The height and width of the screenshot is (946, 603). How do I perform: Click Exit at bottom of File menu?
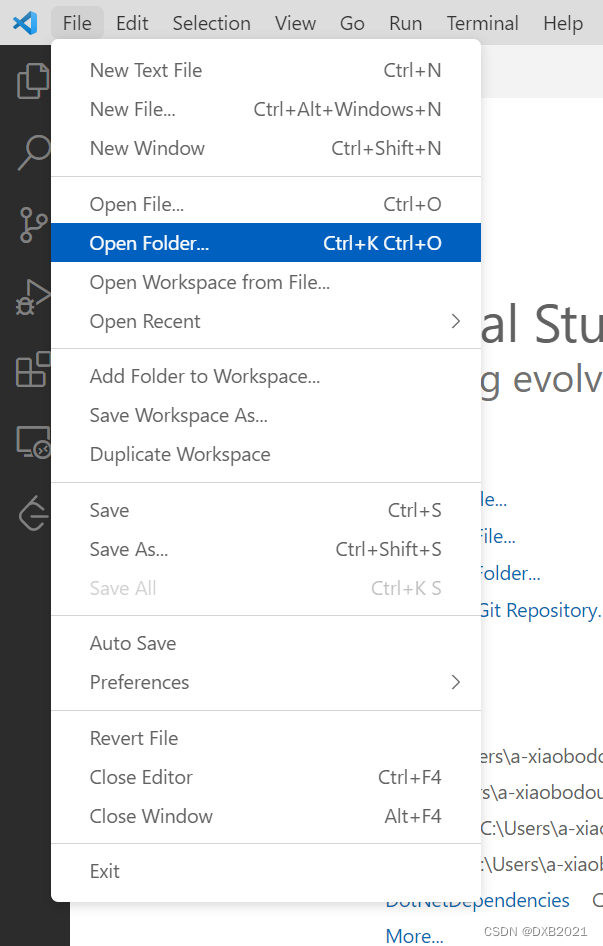tap(105, 871)
